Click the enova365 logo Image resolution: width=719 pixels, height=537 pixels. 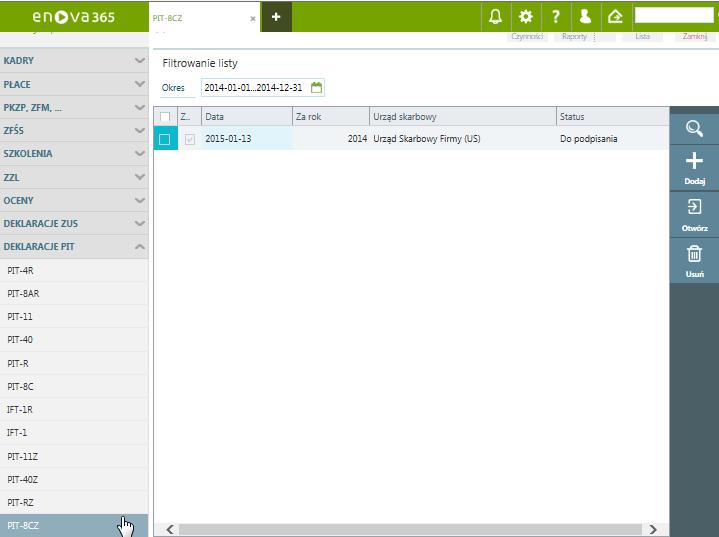[x=73, y=17]
